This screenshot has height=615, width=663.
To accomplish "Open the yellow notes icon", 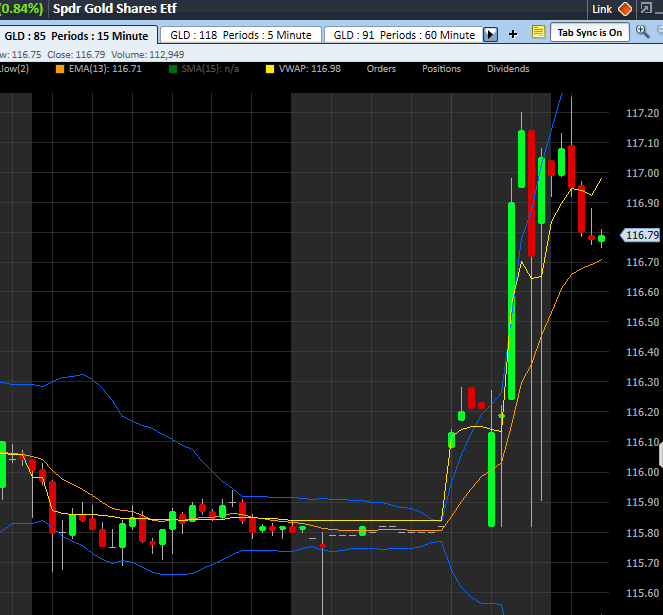I will 538,33.
